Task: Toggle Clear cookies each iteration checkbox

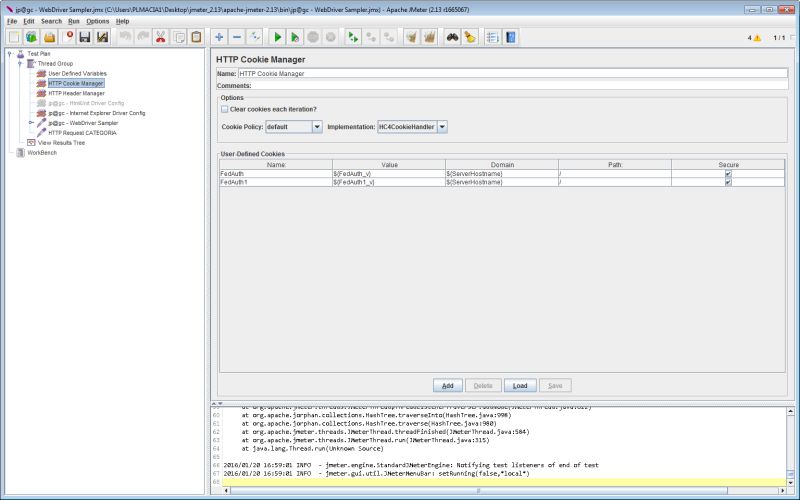Action: [x=224, y=109]
